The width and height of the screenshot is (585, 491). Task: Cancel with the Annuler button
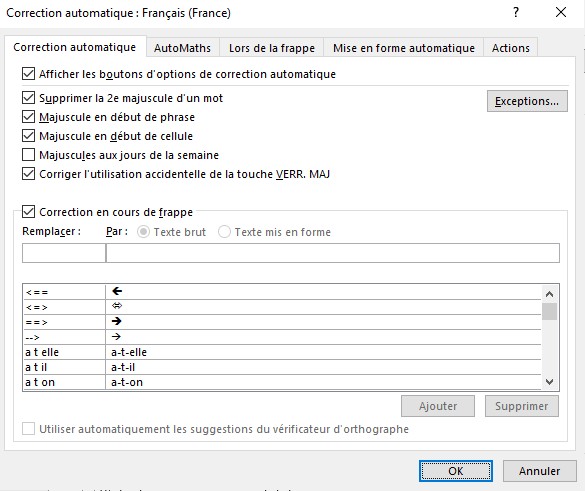[x=539, y=471]
